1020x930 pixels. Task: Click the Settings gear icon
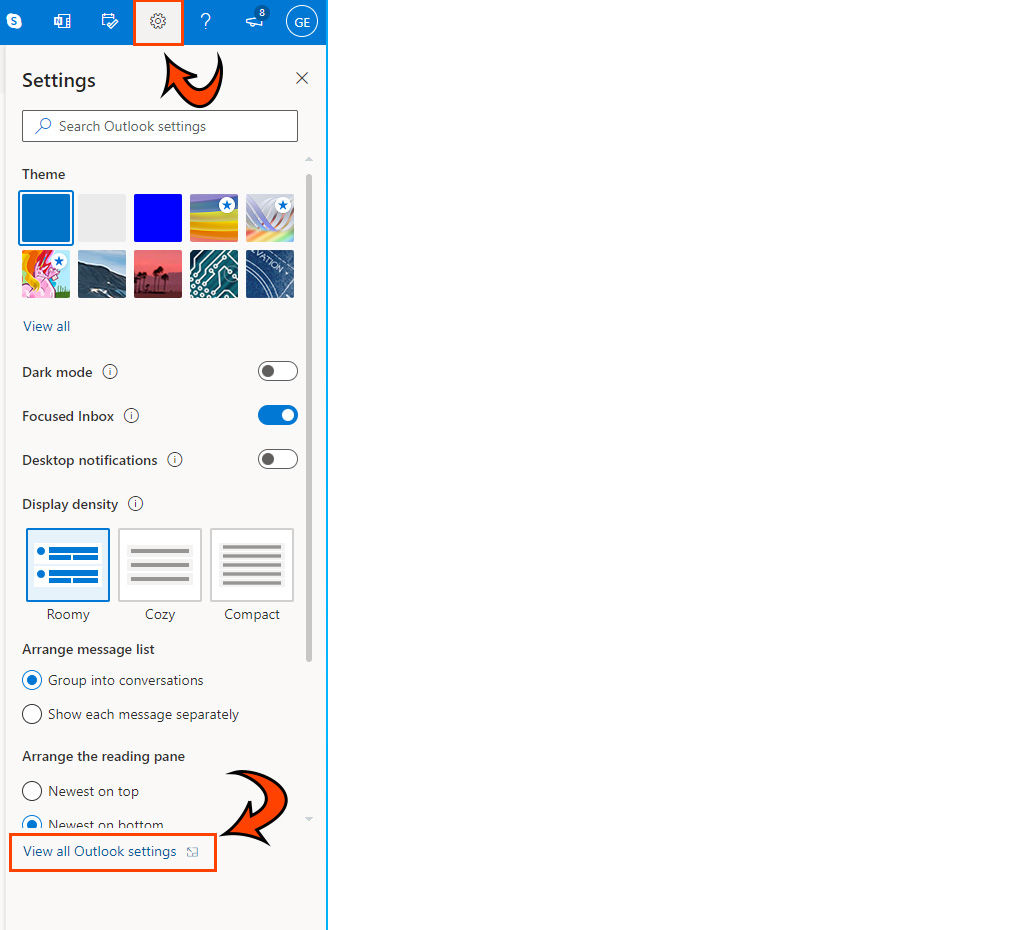tap(158, 21)
